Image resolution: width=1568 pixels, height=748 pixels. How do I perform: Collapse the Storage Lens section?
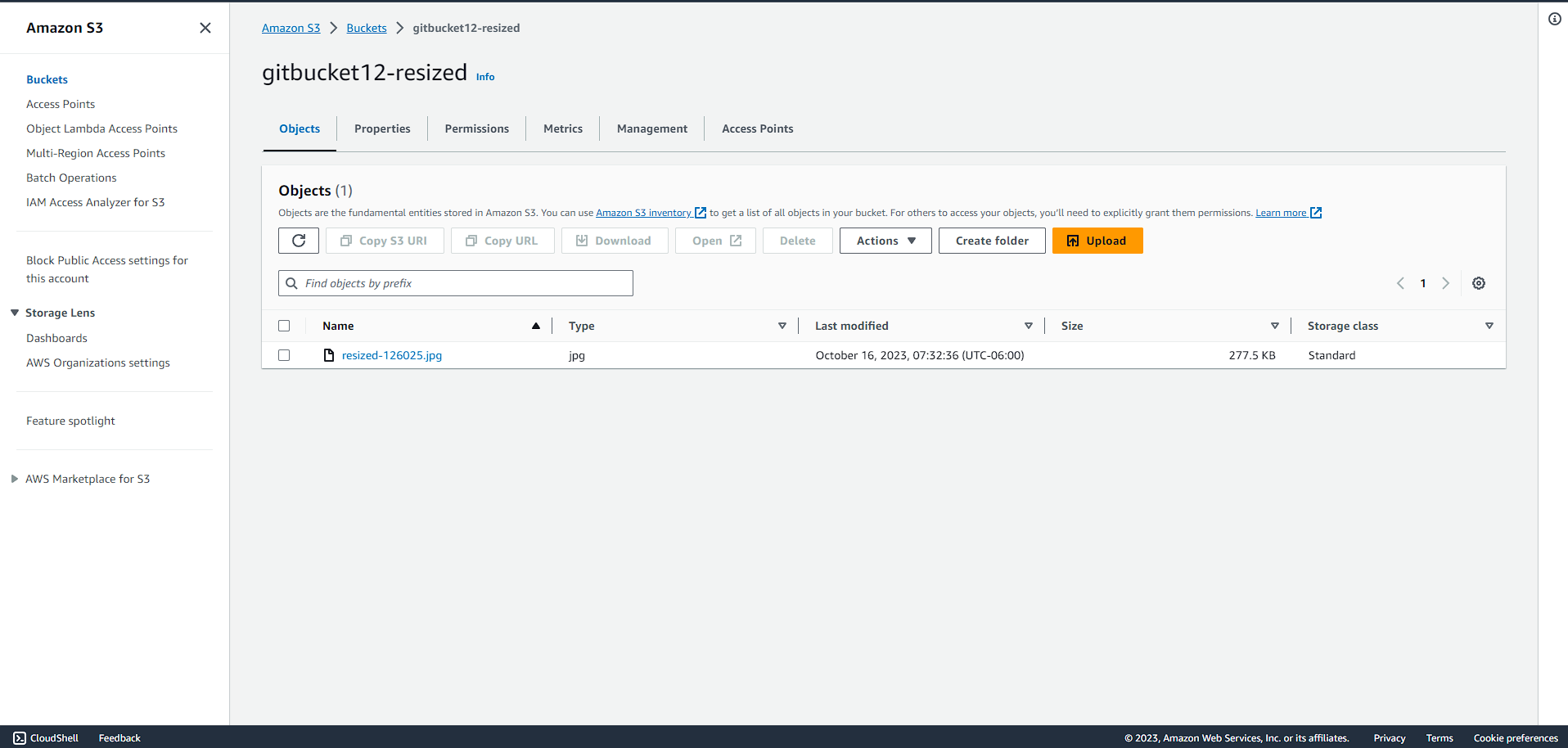[x=15, y=313]
